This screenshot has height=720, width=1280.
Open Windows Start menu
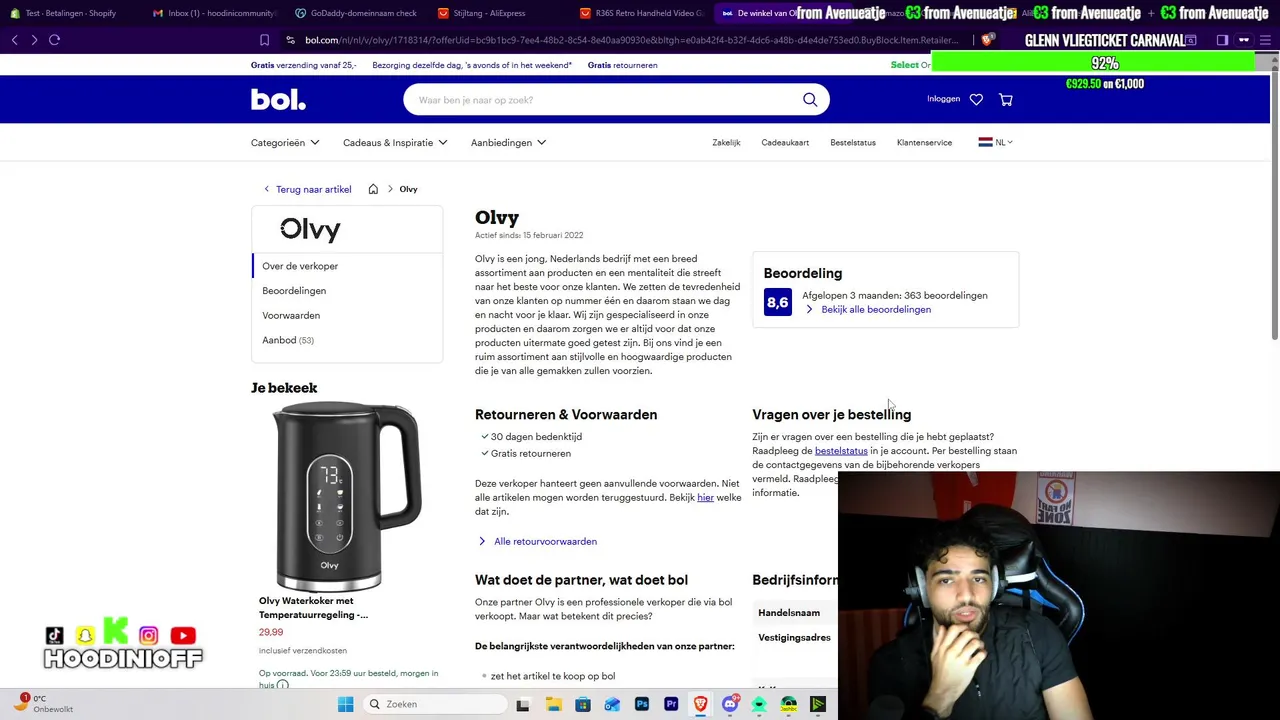[x=345, y=704]
